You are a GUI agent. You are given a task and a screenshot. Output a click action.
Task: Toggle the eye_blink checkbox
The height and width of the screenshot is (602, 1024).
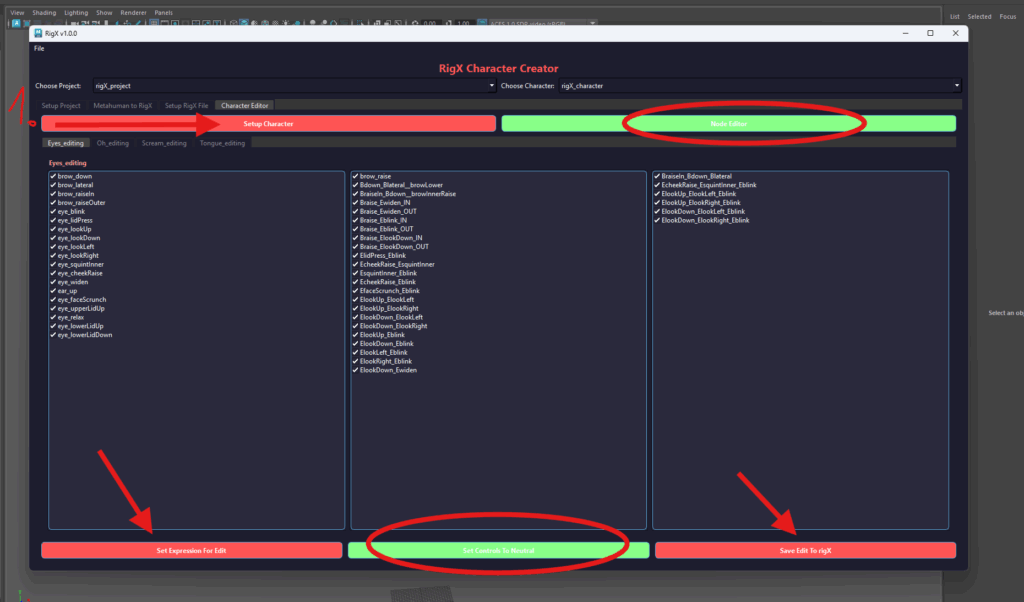click(x=53, y=212)
